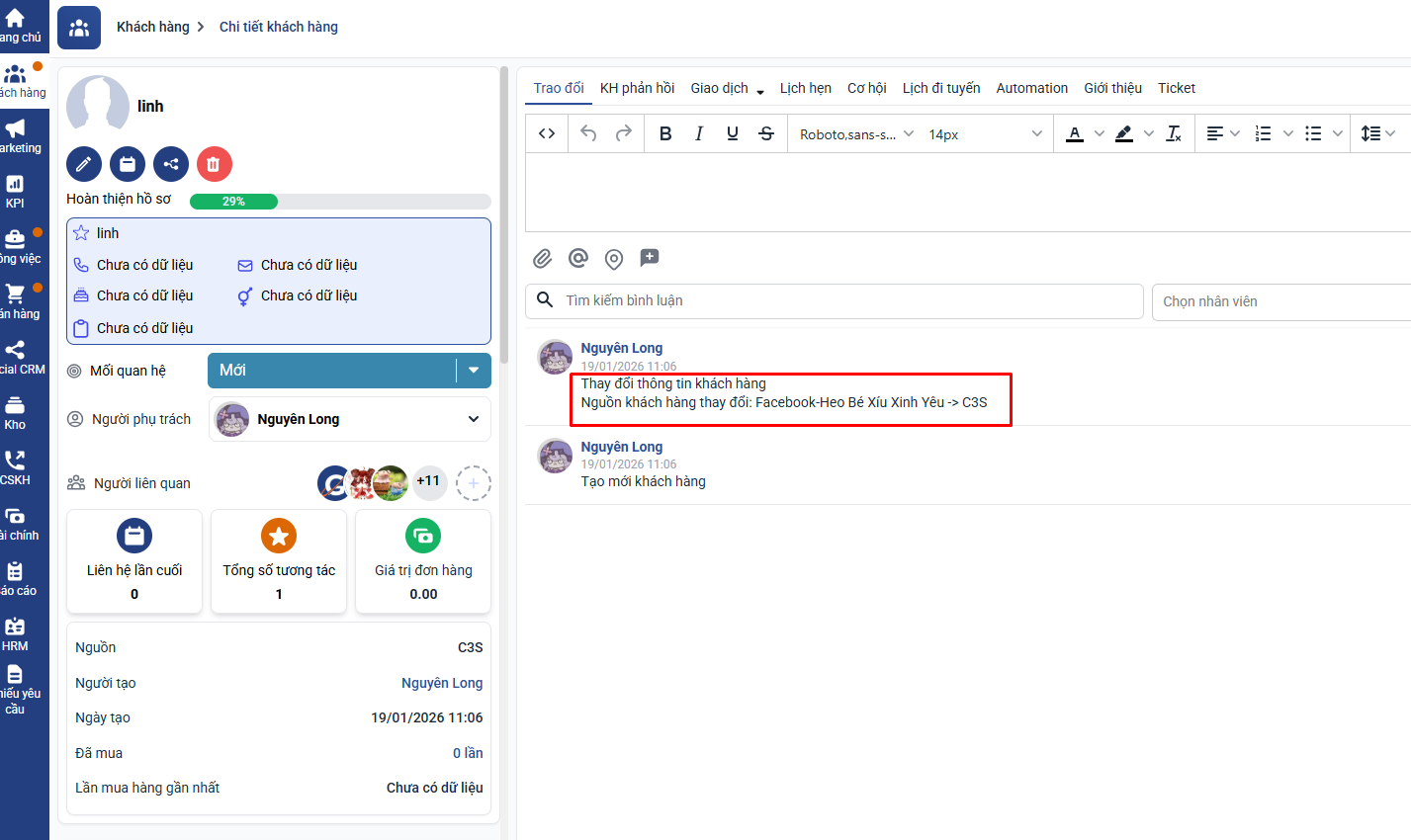The image size is (1411, 840).
Task: Open the Ticket tab
Action: (x=1176, y=88)
